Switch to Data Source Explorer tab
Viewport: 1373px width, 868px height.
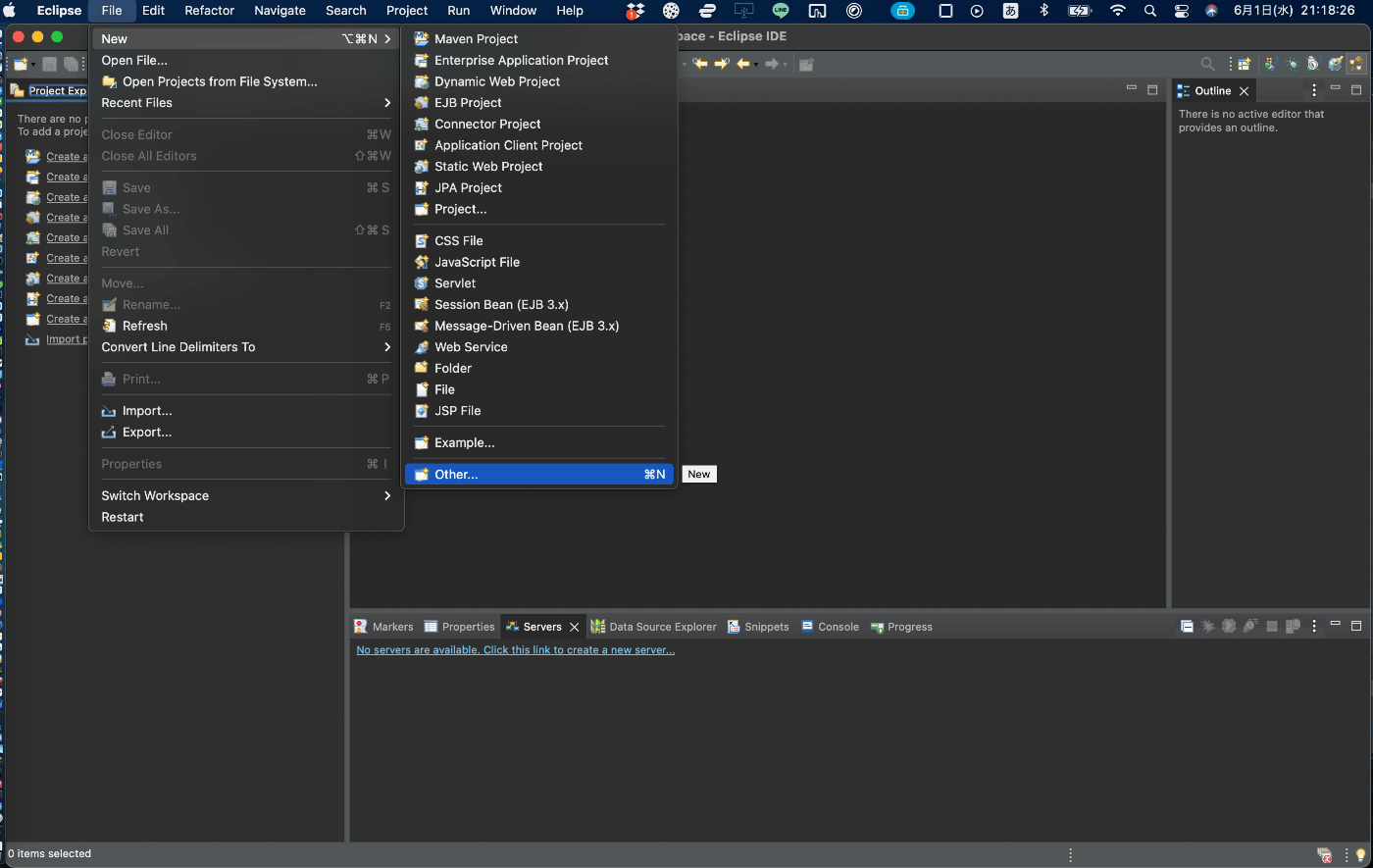(x=653, y=627)
